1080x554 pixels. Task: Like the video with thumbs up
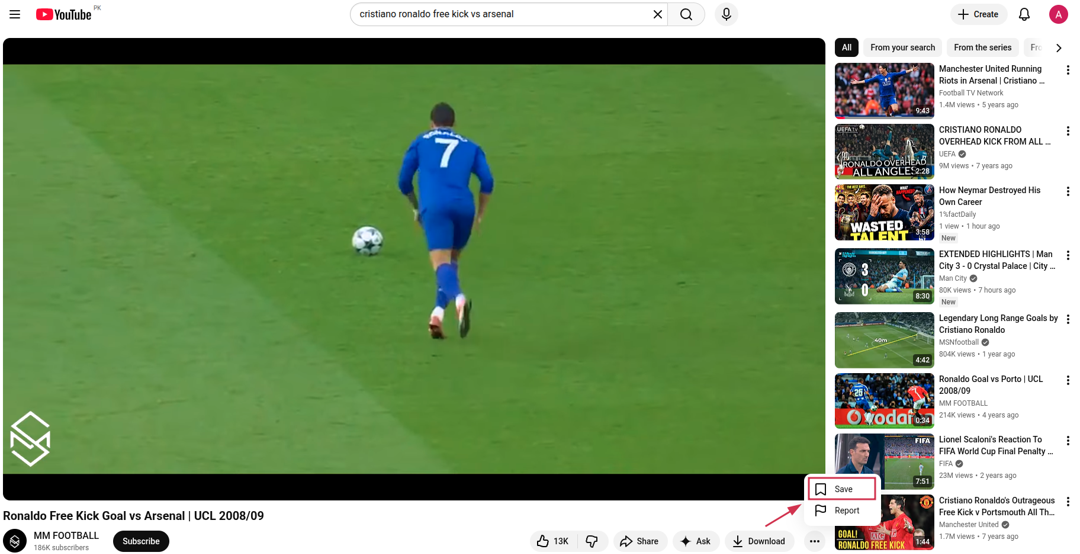[554, 542]
